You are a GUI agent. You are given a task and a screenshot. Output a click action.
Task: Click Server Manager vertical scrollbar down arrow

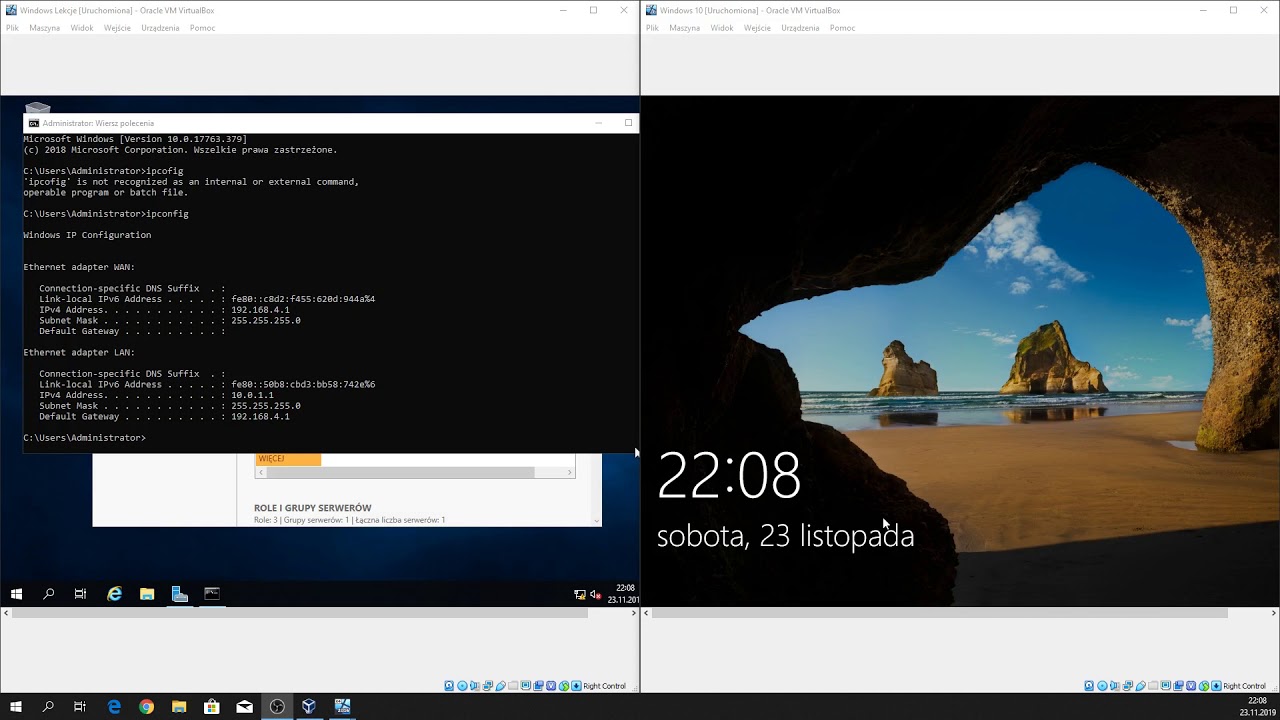click(x=597, y=521)
